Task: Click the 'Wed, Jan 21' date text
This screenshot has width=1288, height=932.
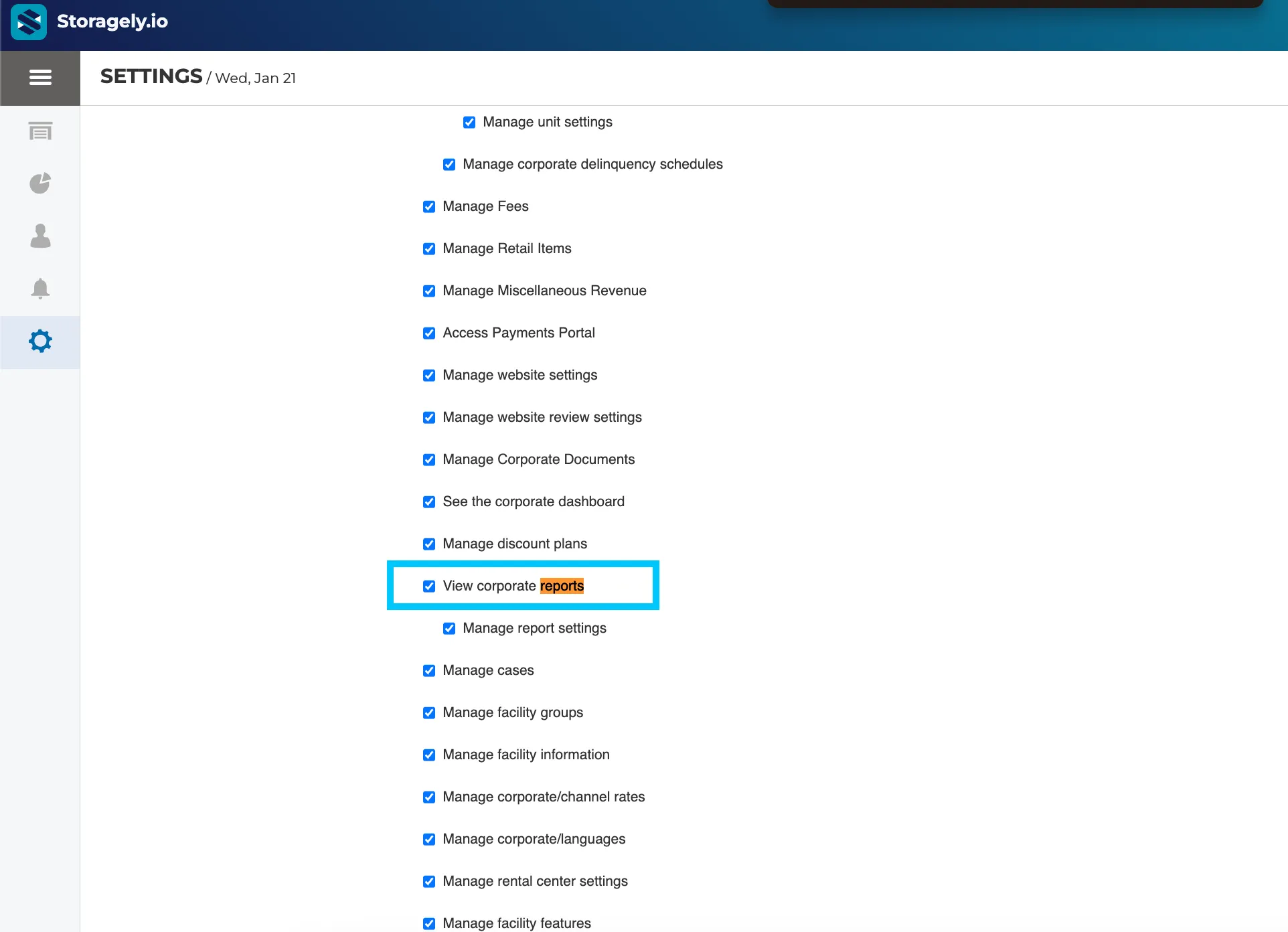Action: [x=256, y=78]
